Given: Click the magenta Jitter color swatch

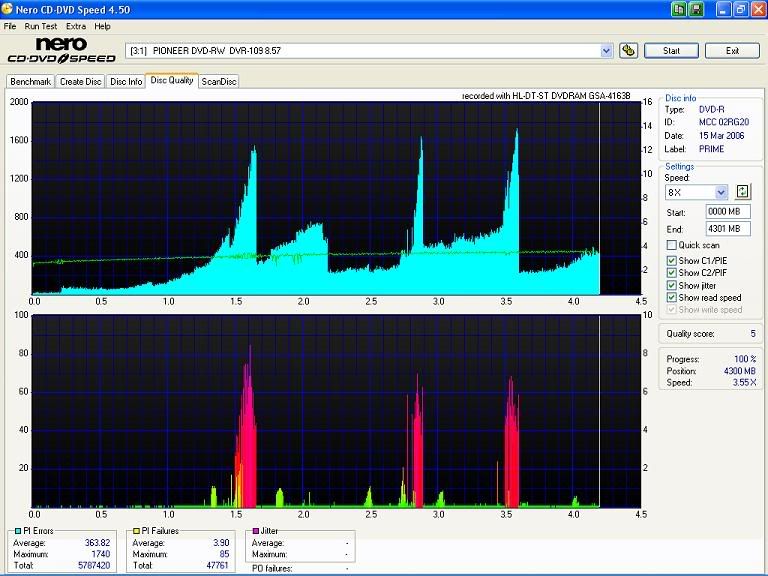Looking at the screenshot, I should [256, 531].
